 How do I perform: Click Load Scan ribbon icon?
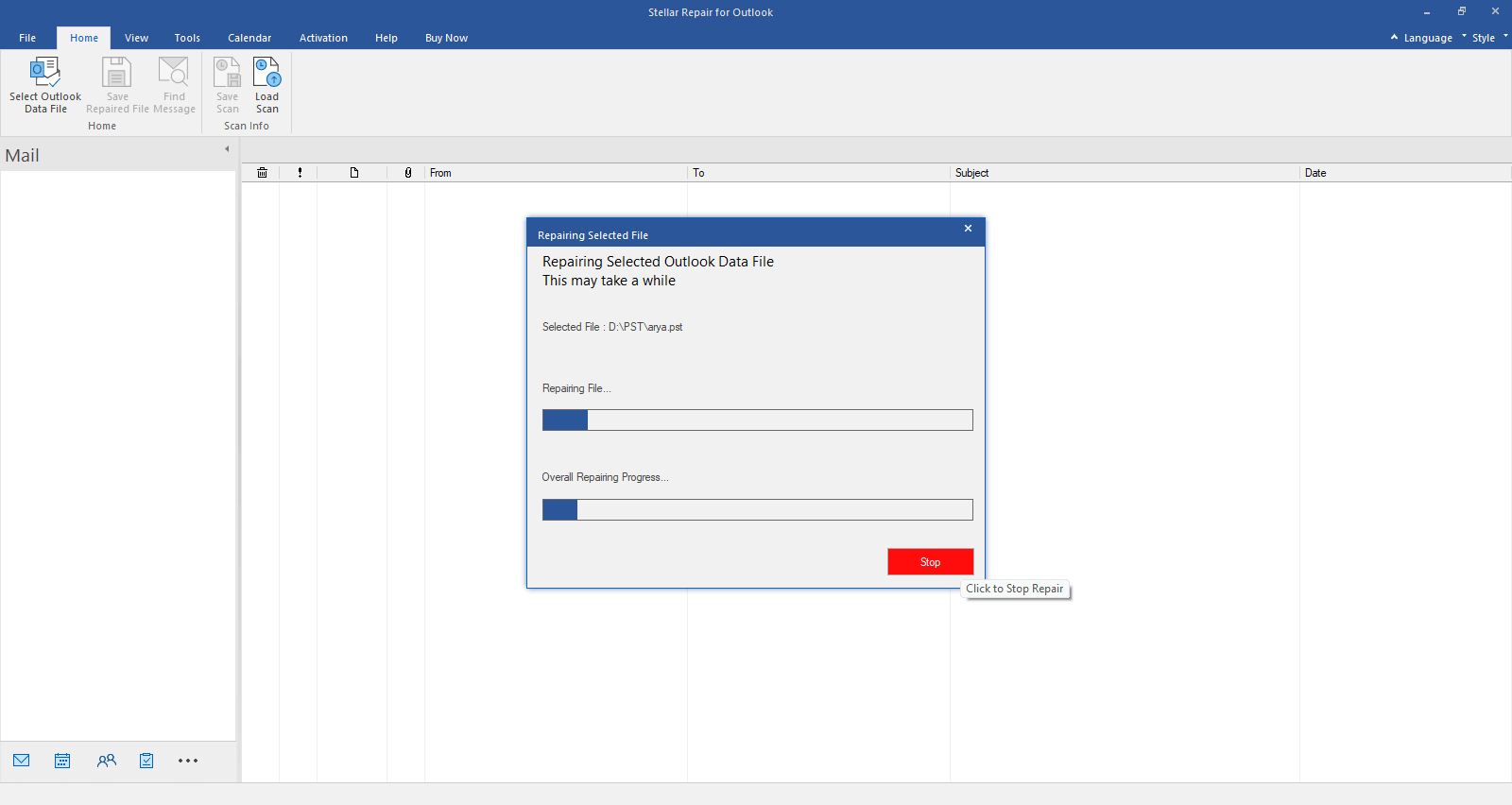click(x=267, y=72)
